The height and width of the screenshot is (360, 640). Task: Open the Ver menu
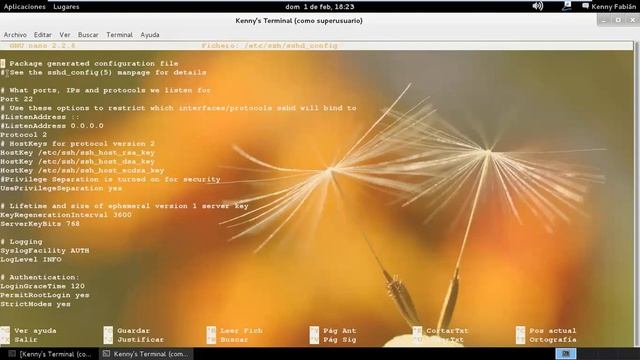(64, 35)
